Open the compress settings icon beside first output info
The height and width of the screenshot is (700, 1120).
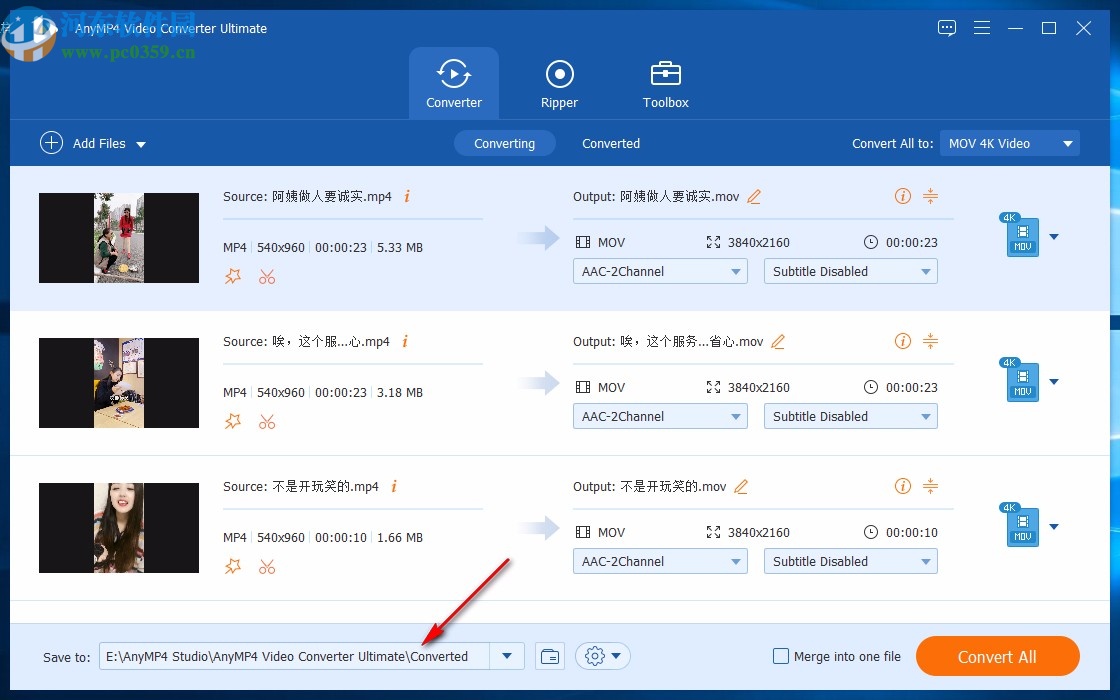931,196
